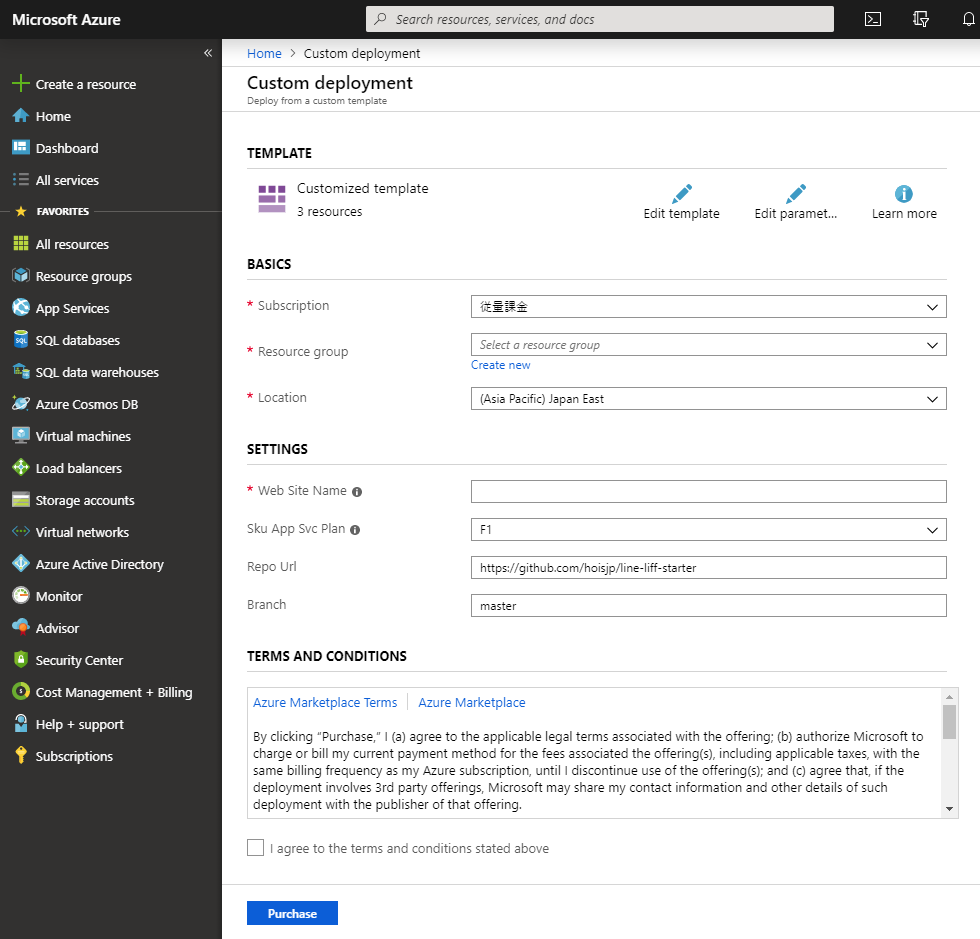
Task: Open the Dashboard icon in sidebar
Action: [x=21, y=148]
